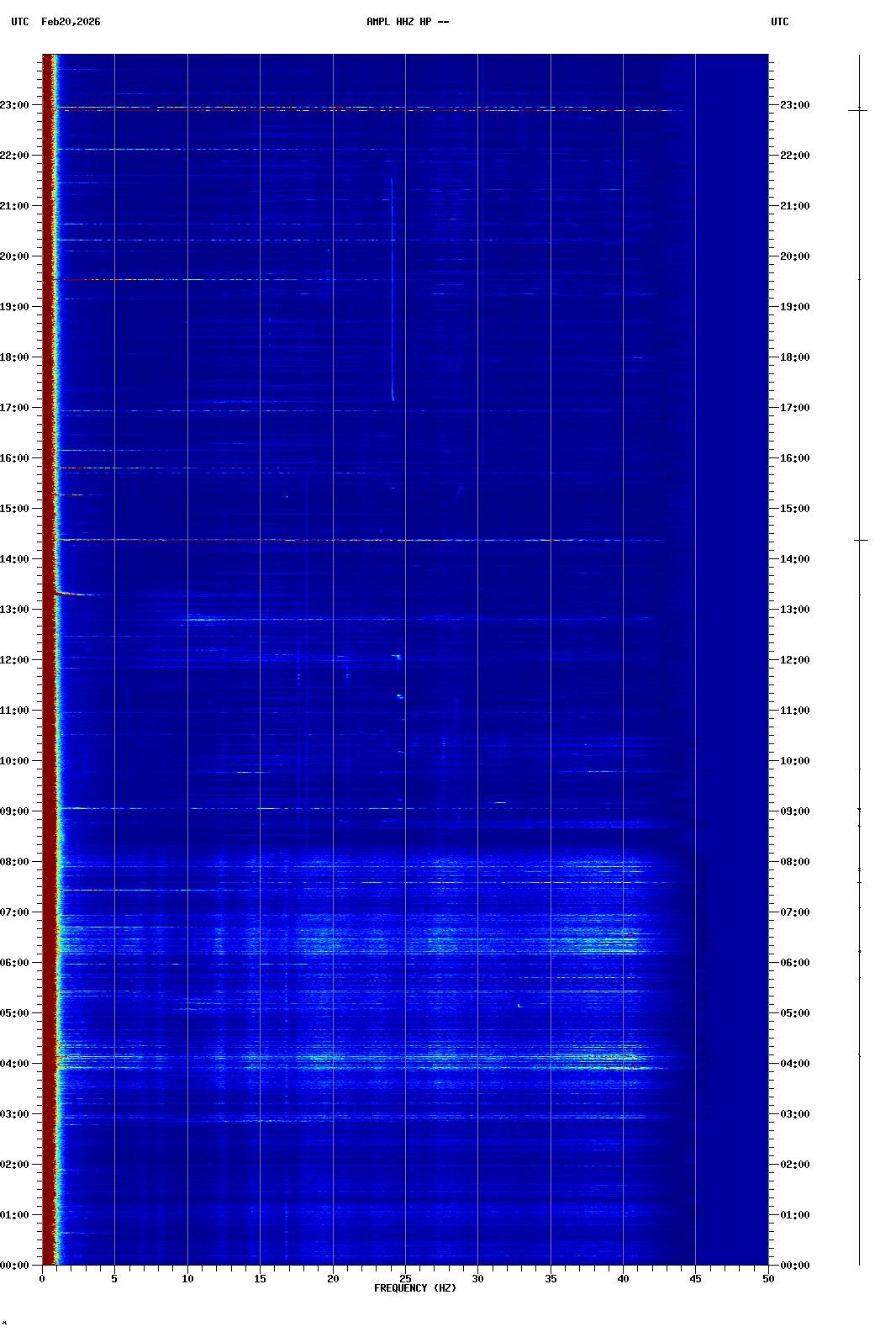The width and height of the screenshot is (896, 1332).
Task: Click the 5 tick label on frequency axis
Action: point(114,1278)
